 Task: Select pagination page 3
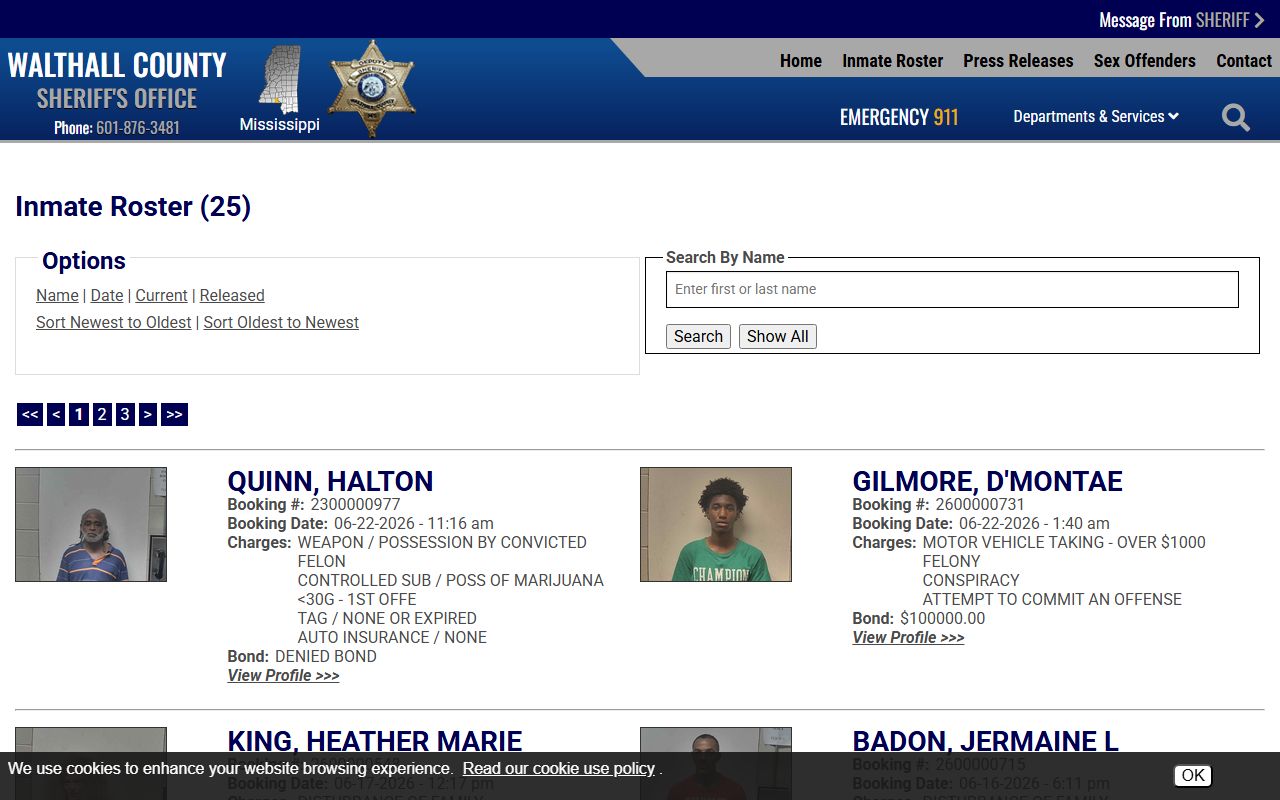click(x=125, y=414)
